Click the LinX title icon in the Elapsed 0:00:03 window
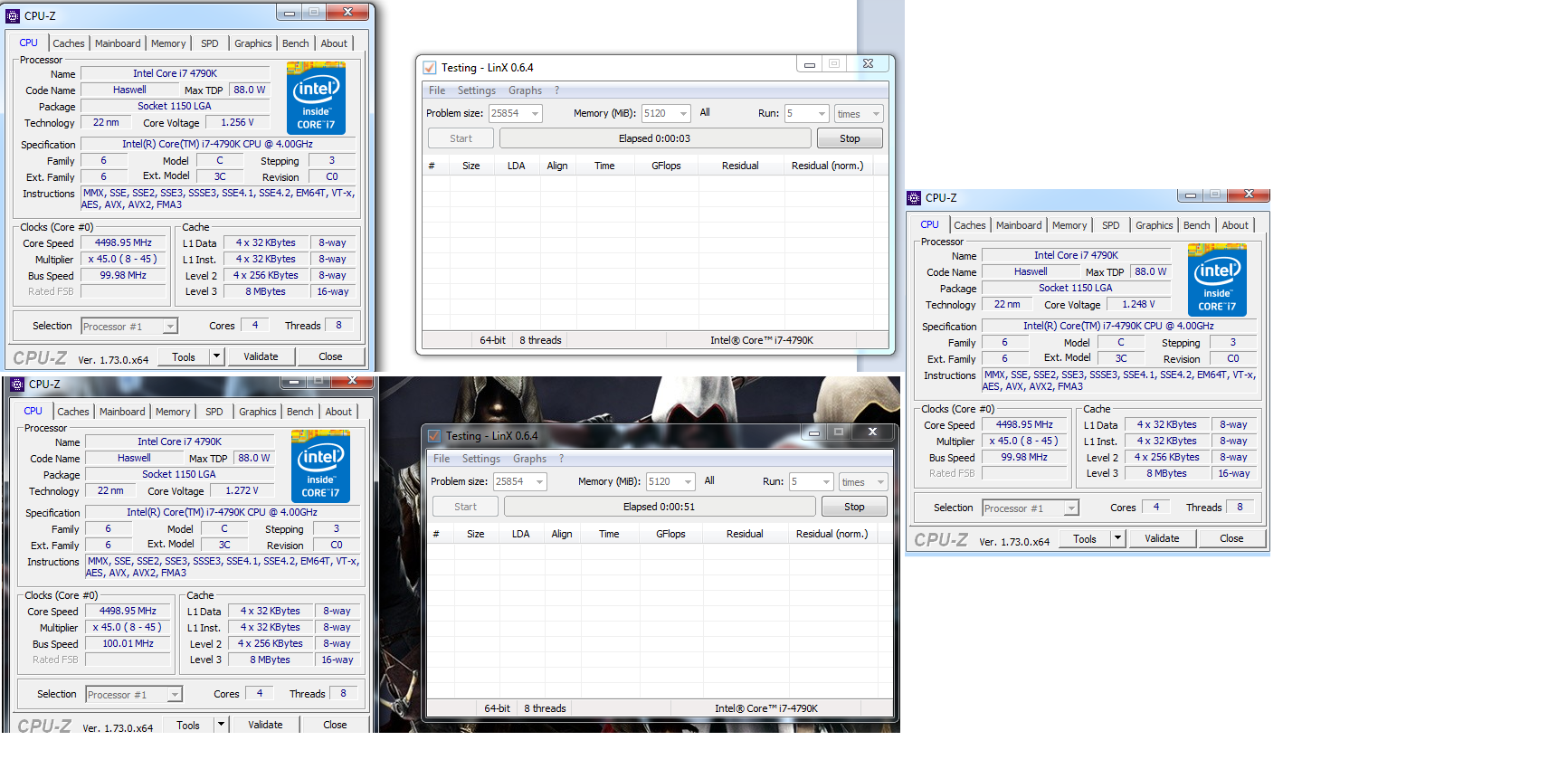 pyautogui.click(x=430, y=67)
